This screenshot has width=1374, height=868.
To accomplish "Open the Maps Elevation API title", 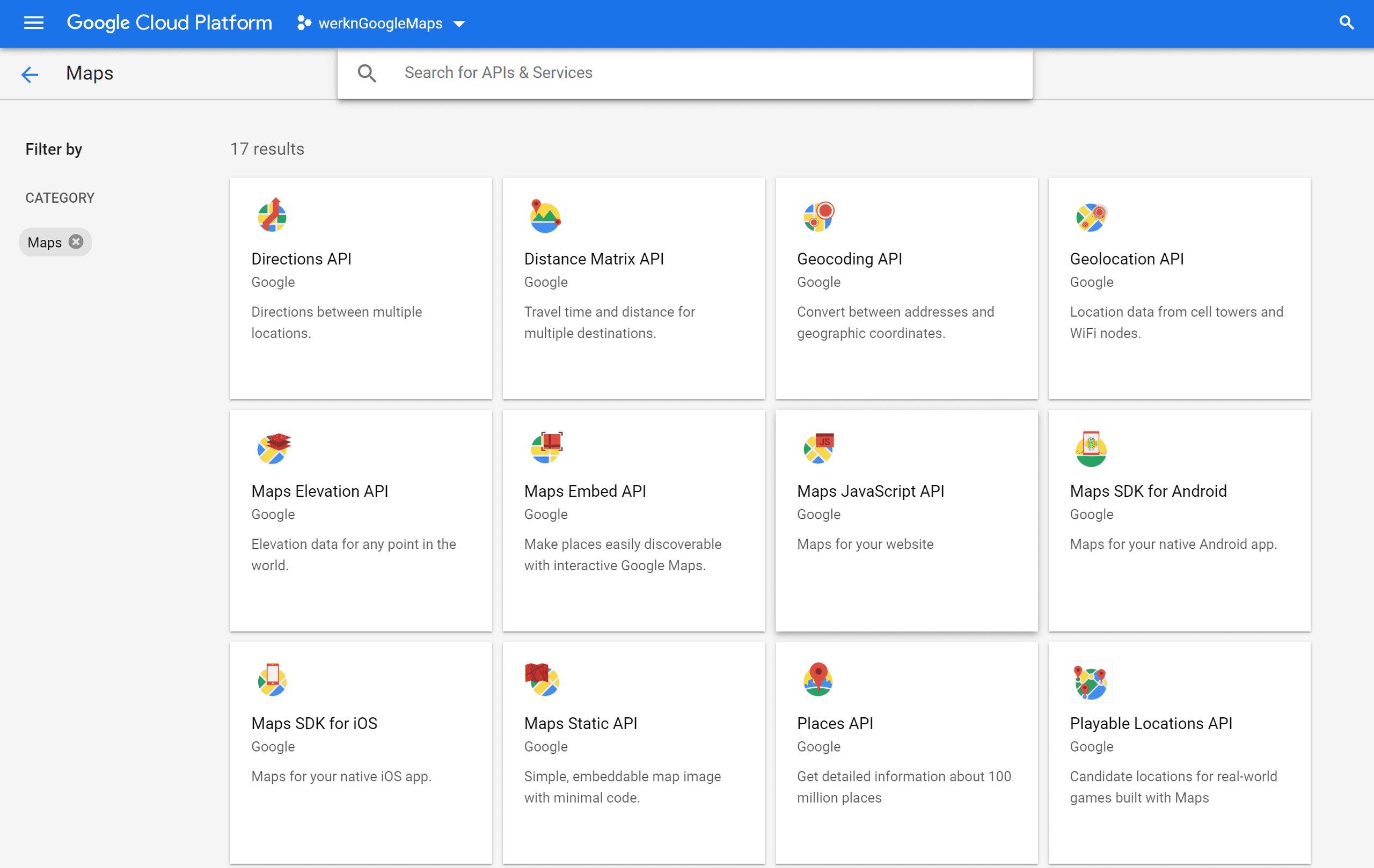I will (x=319, y=491).
